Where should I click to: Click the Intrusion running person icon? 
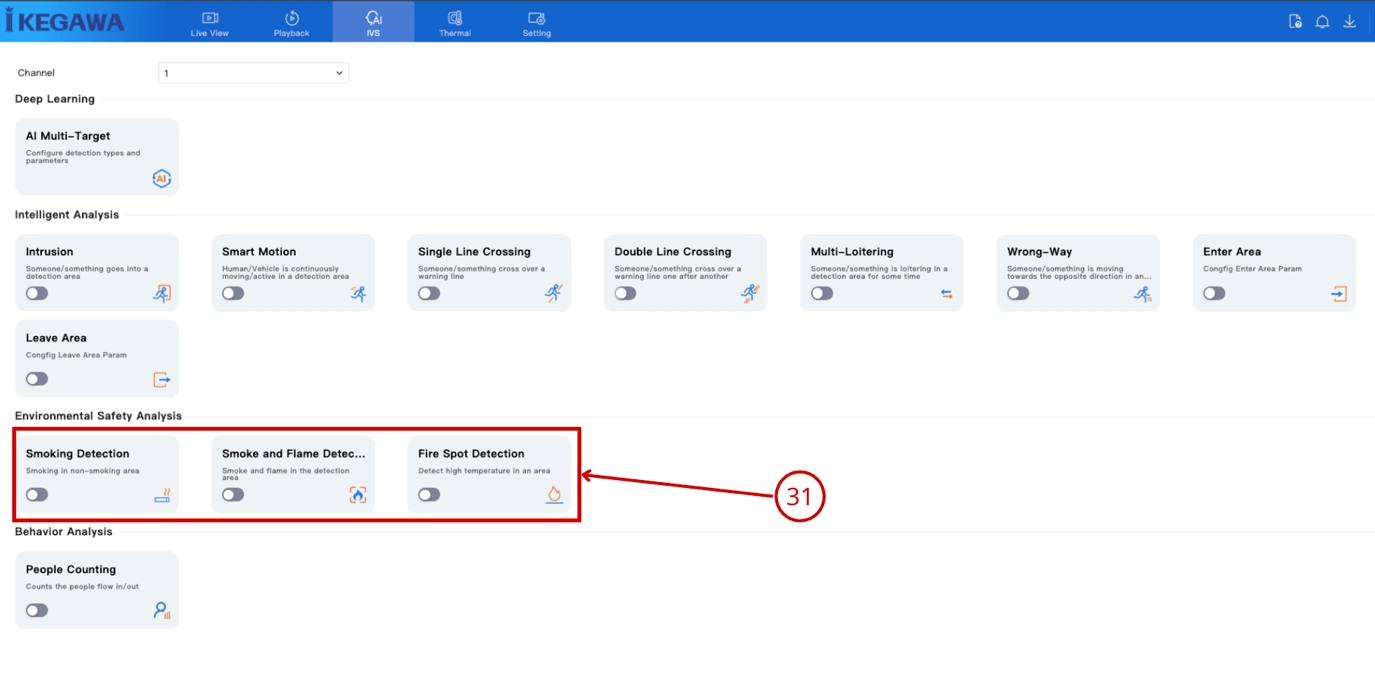tap(161, 293)
